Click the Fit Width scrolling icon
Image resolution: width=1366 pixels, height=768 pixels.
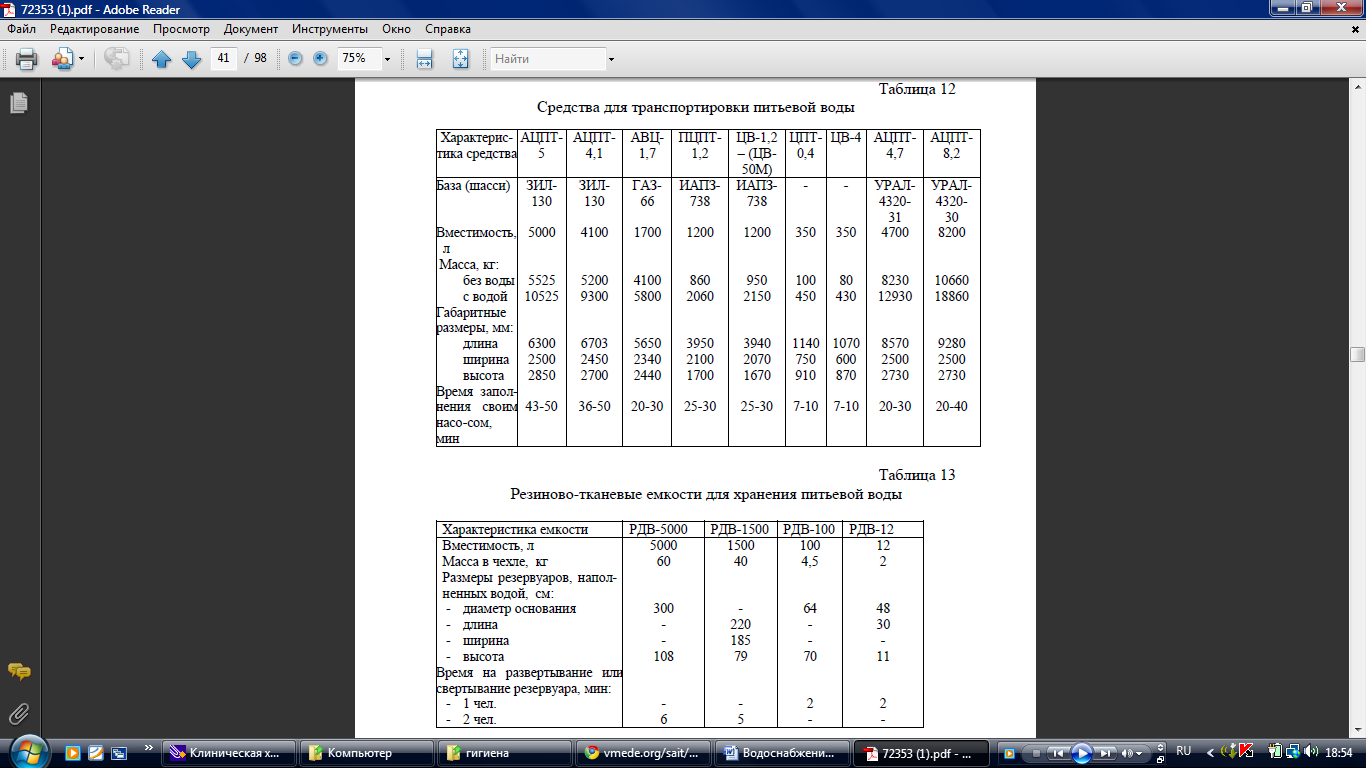tap(424, 59)
